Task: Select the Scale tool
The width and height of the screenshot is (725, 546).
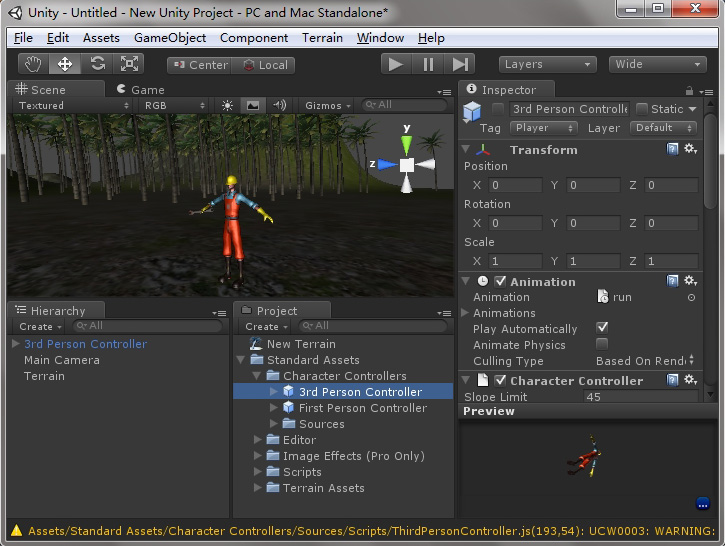Action: click(129, 64)
